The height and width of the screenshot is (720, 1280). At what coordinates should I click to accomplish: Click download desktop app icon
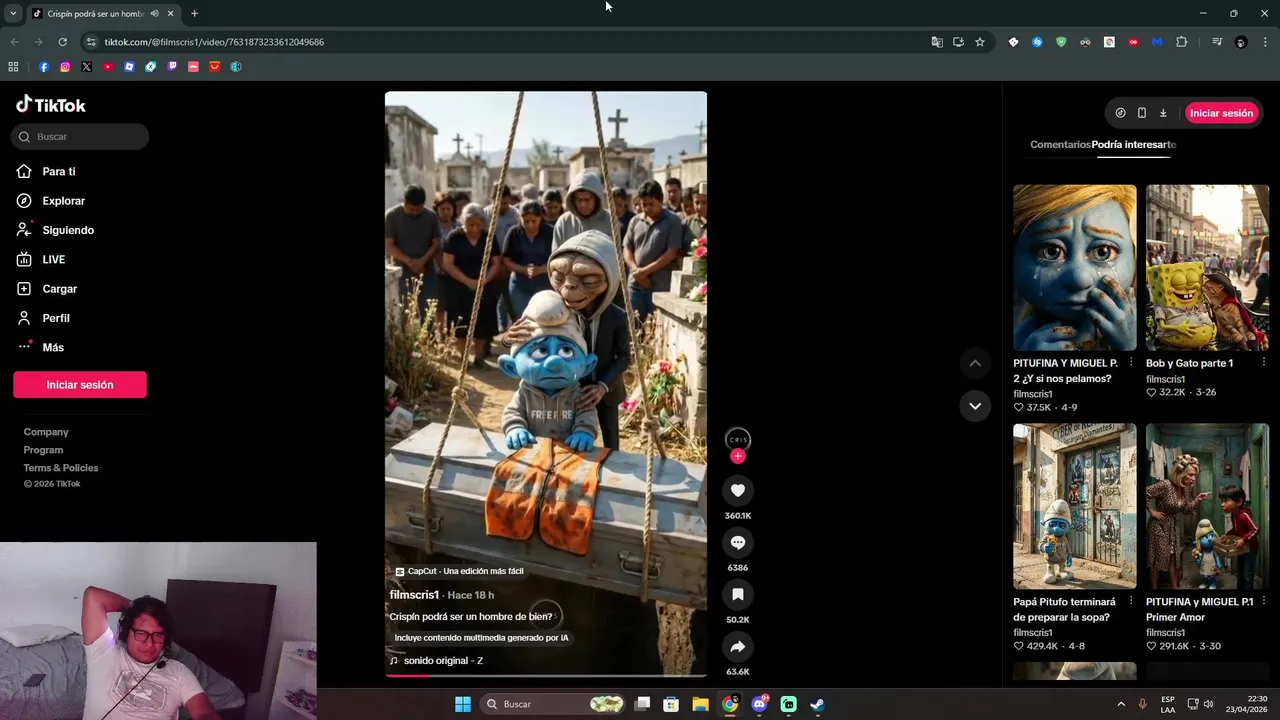click(1163, 113)
